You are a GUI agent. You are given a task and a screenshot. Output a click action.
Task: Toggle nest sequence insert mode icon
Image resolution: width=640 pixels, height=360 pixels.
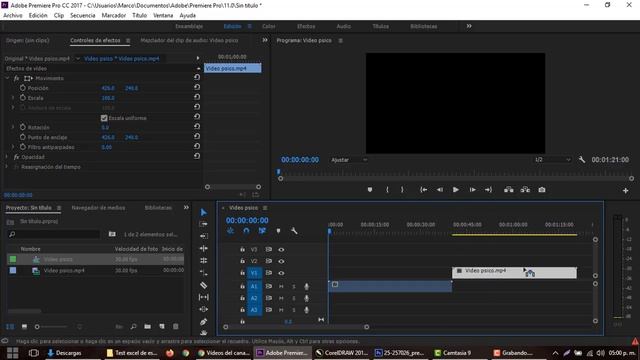231,231
